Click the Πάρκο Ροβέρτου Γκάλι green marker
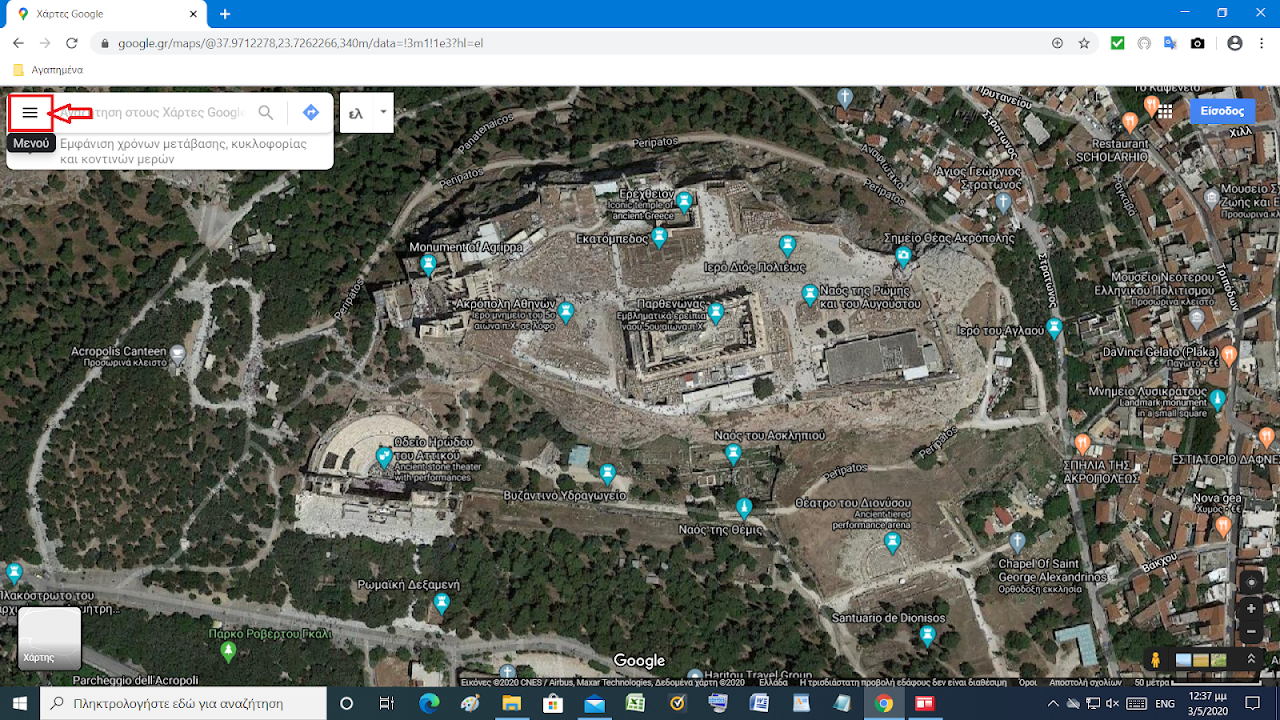Screen dimensions: 1280x720 [228, 652]
